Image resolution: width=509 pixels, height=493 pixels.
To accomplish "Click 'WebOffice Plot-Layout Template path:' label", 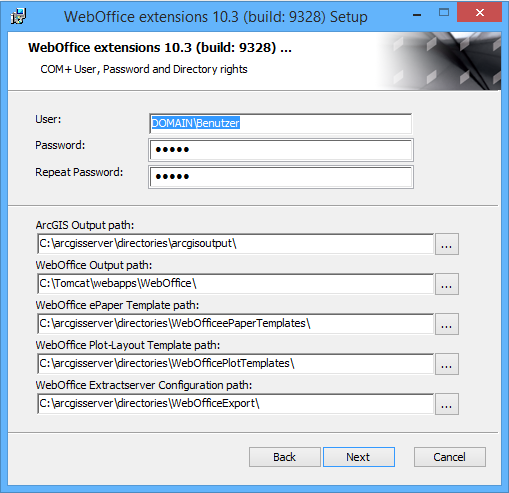I will (128, 345).
